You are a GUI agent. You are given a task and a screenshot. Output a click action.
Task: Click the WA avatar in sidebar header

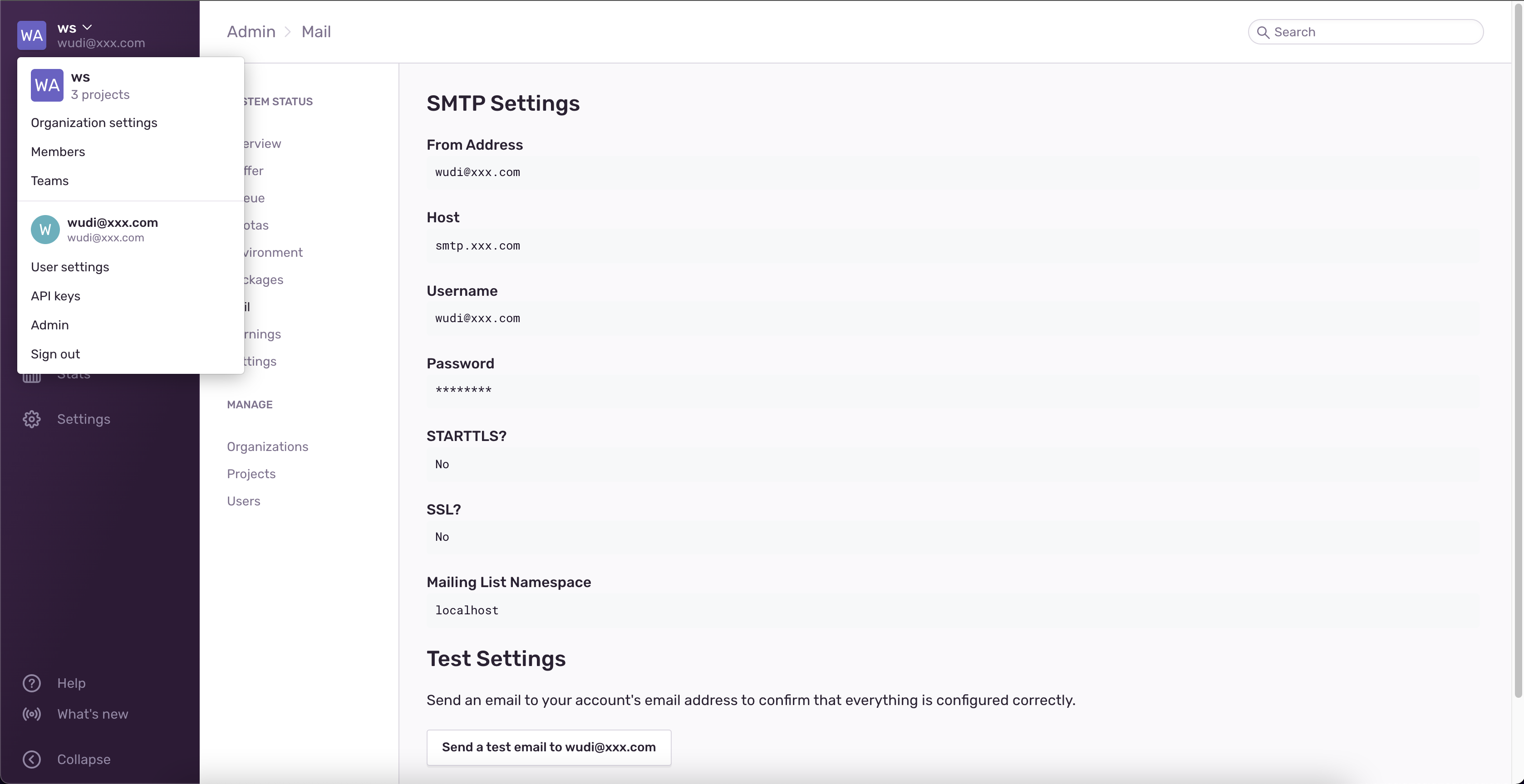point(32,35)
